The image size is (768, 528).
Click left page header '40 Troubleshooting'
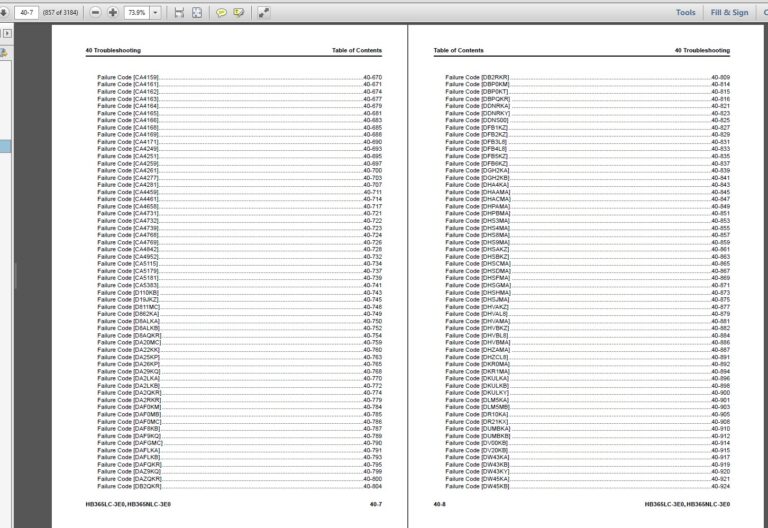pos(113,50)
